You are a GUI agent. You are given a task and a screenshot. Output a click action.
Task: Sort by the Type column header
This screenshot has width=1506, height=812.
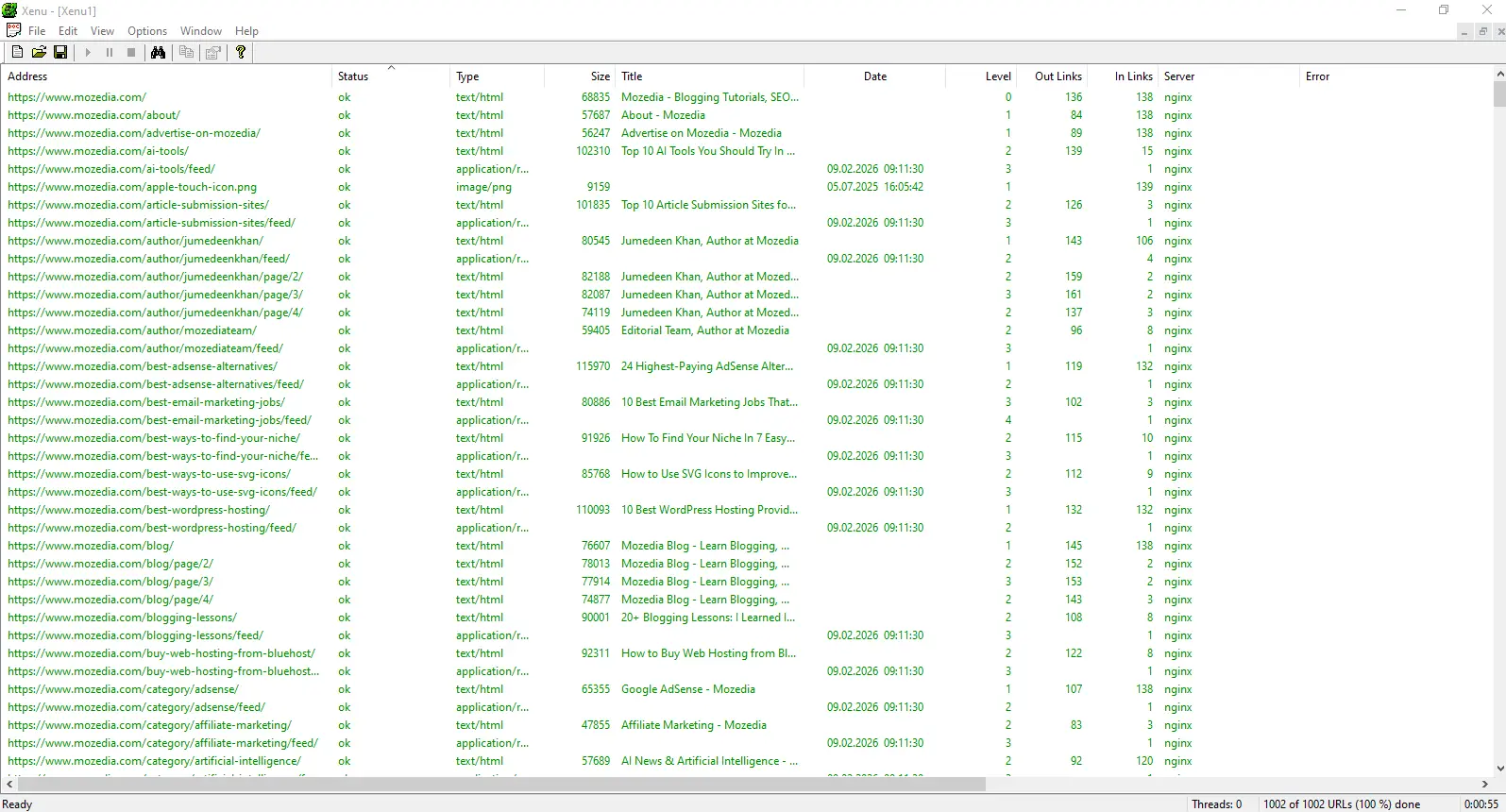tap(498, 76)
